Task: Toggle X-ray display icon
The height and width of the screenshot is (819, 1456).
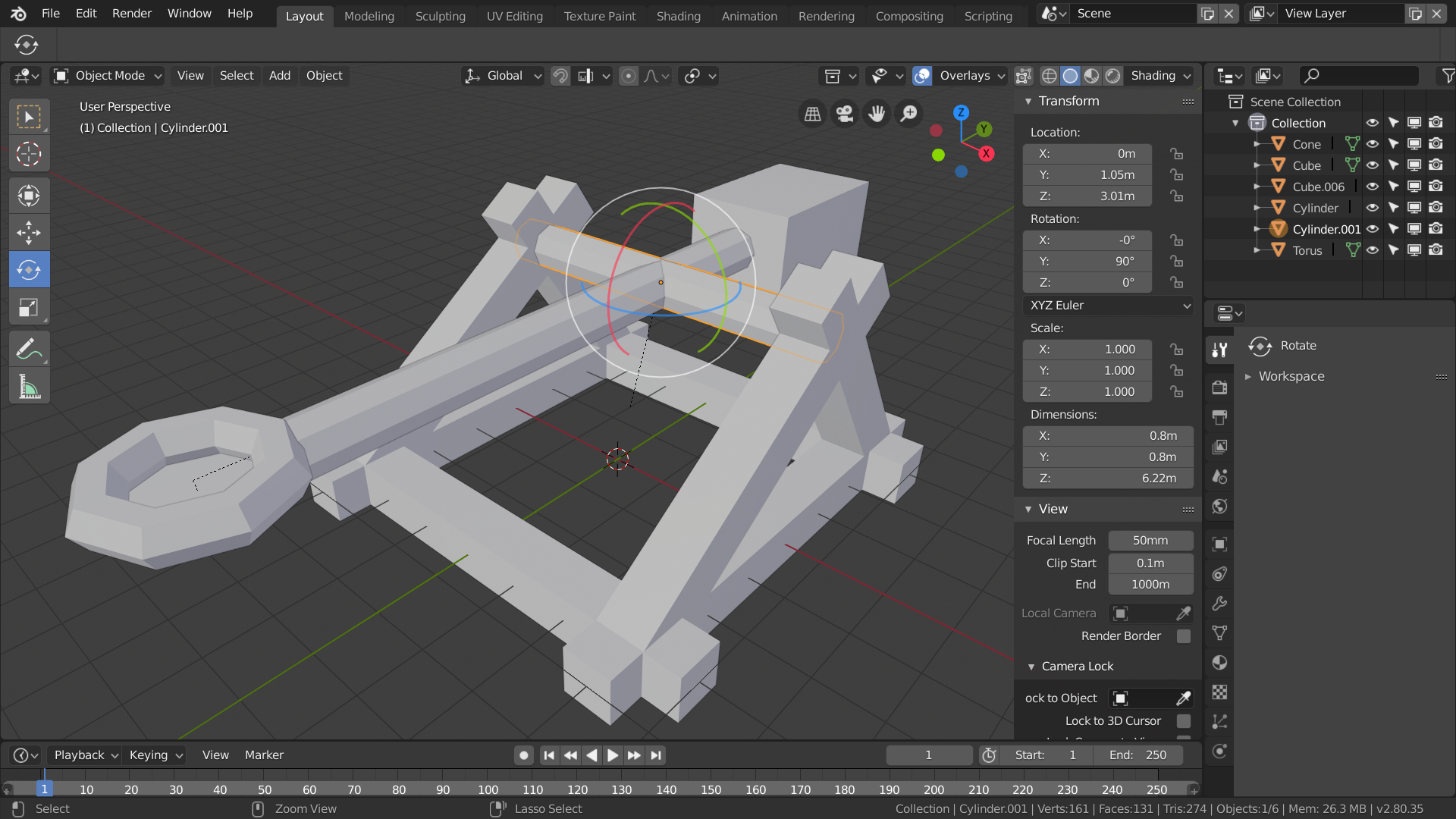Action: coord(1023,76)
